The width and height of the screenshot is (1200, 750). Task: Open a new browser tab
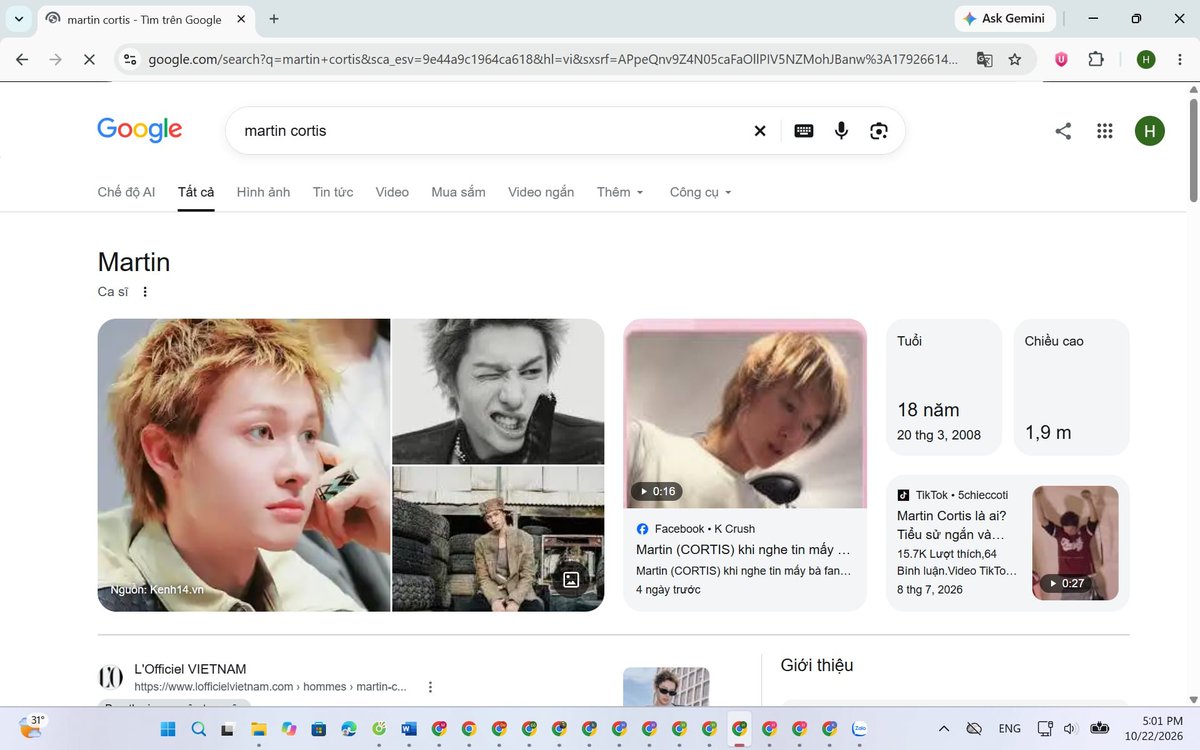tap(274, 19)
